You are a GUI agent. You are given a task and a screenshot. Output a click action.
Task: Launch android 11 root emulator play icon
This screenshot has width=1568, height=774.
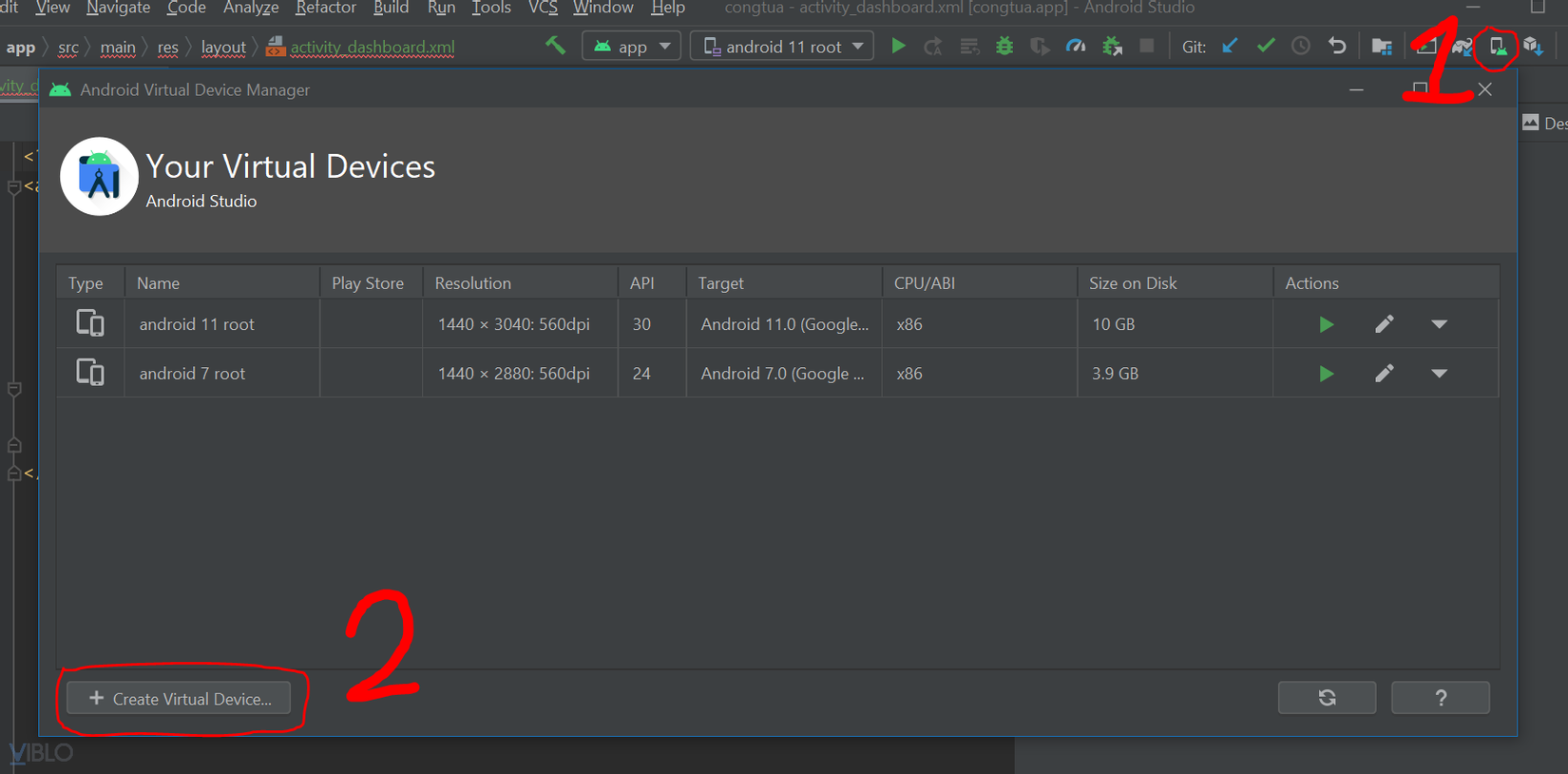tap(1326, 324)
